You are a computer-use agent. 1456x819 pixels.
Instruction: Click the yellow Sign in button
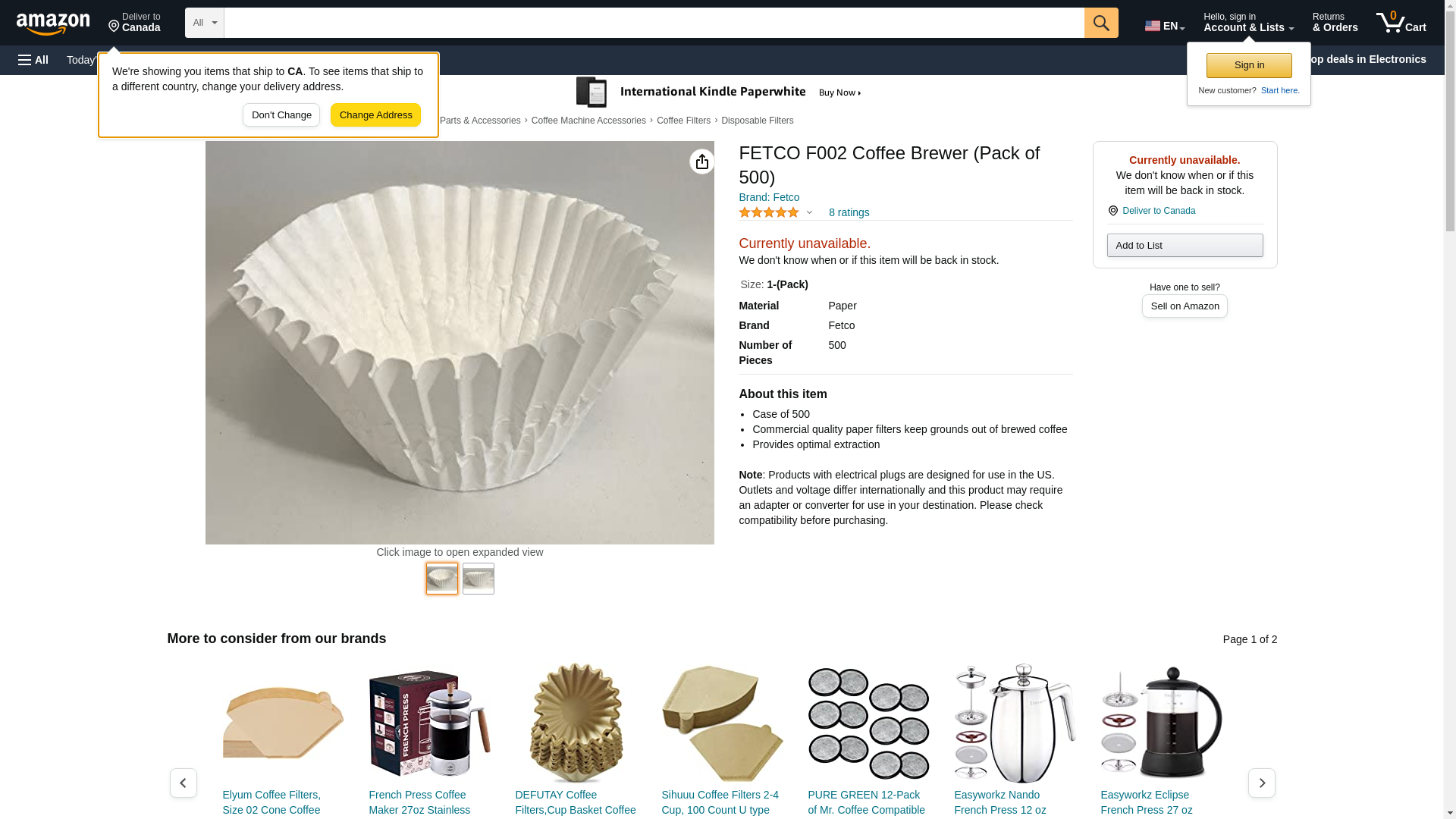pyautogui.click(x=1249, y=65)
